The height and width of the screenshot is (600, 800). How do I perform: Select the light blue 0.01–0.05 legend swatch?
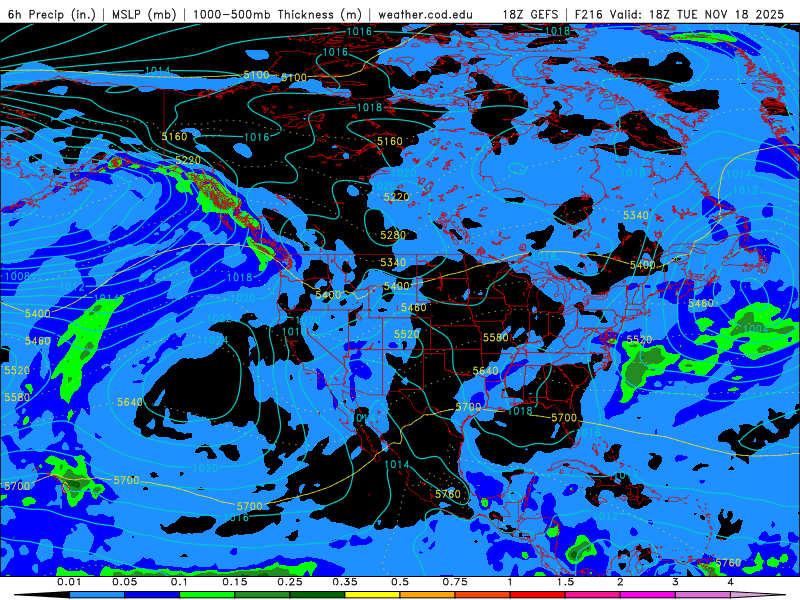click(97, 595)
